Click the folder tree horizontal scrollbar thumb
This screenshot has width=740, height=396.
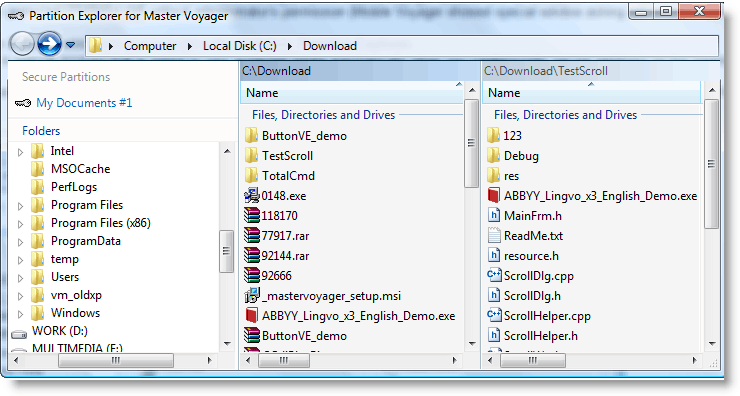[x=116, y=361]
